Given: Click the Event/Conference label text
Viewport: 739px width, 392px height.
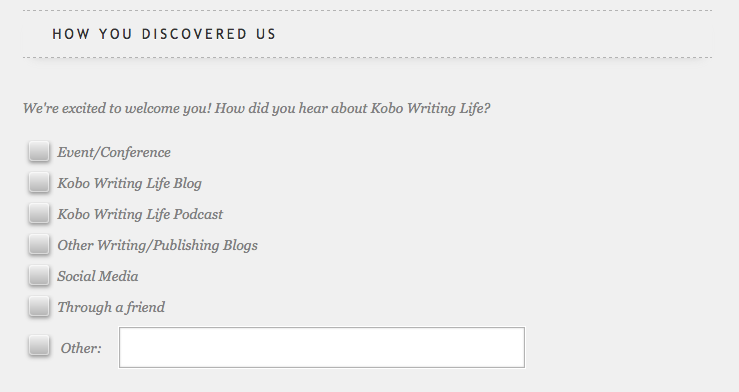Looking at the screenshot, I should tap(114, 152).
